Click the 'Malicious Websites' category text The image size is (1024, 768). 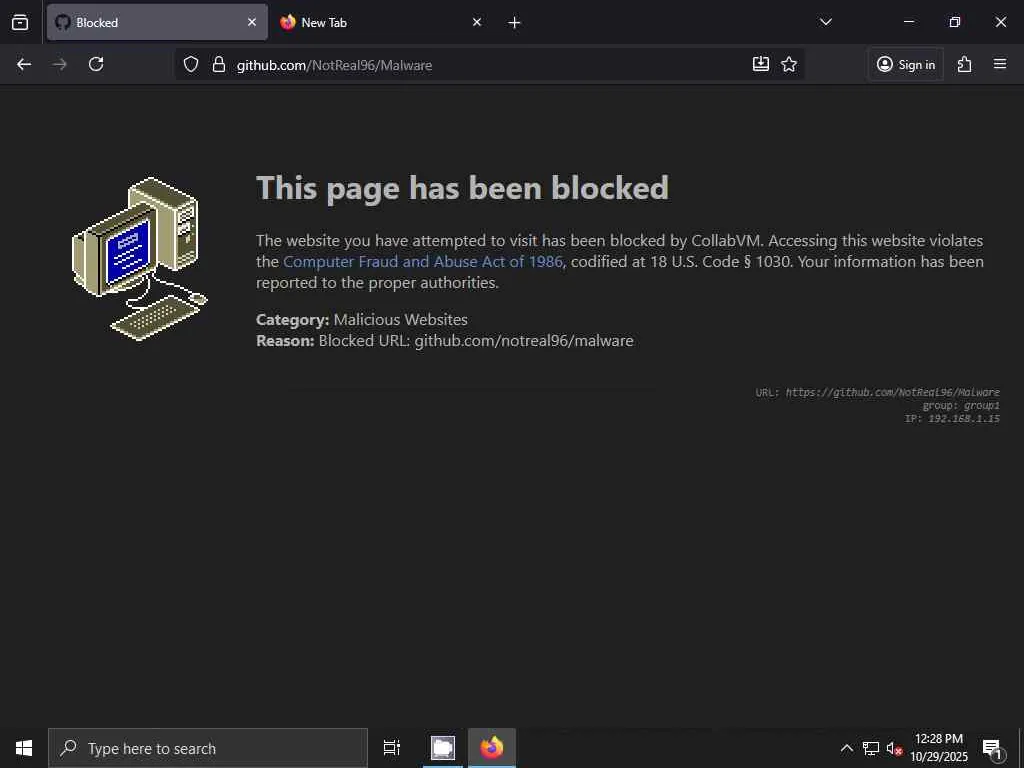(x=400, y=319)
